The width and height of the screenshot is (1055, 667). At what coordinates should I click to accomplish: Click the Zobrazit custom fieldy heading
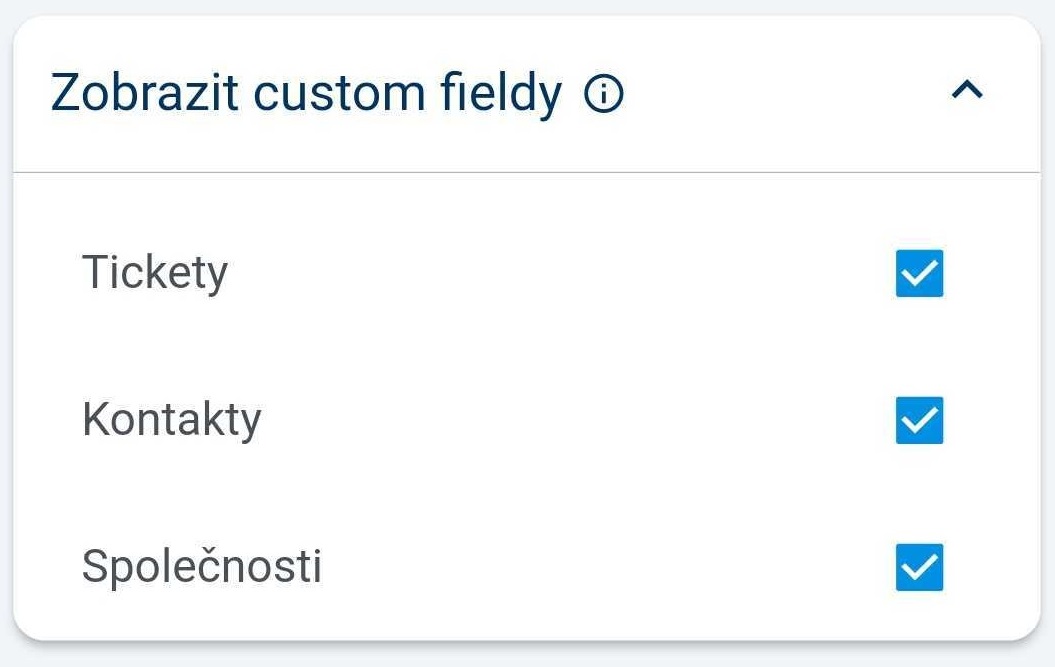[306, 94]
